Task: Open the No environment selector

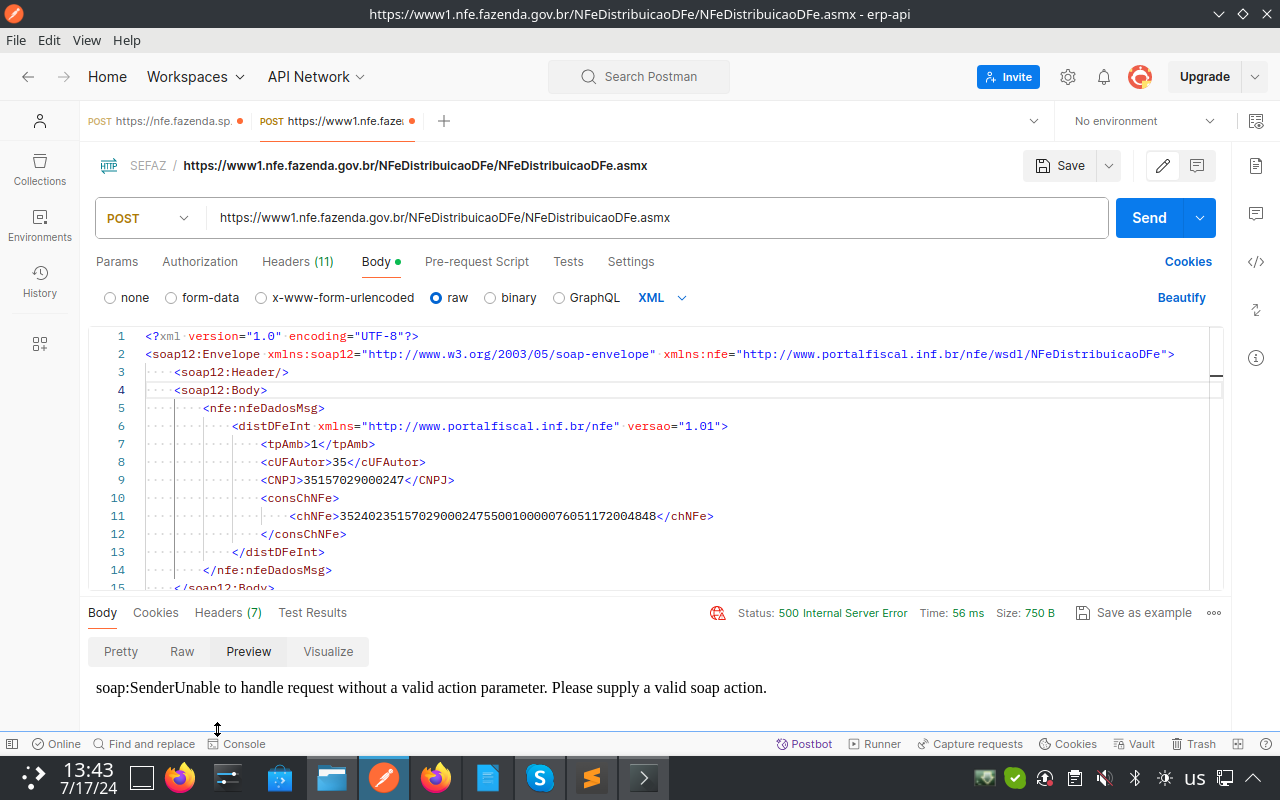Action: [x=1145, y=121]
